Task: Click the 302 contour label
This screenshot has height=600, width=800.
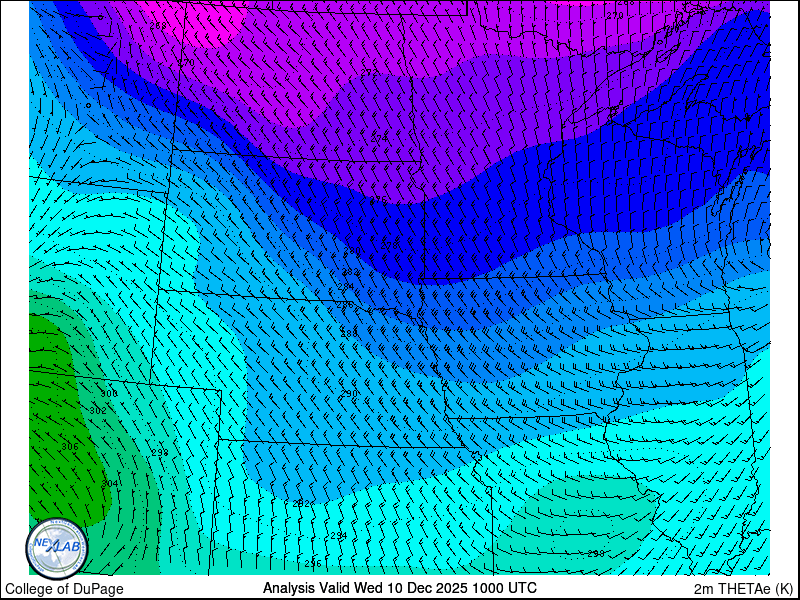Action: 98,411
